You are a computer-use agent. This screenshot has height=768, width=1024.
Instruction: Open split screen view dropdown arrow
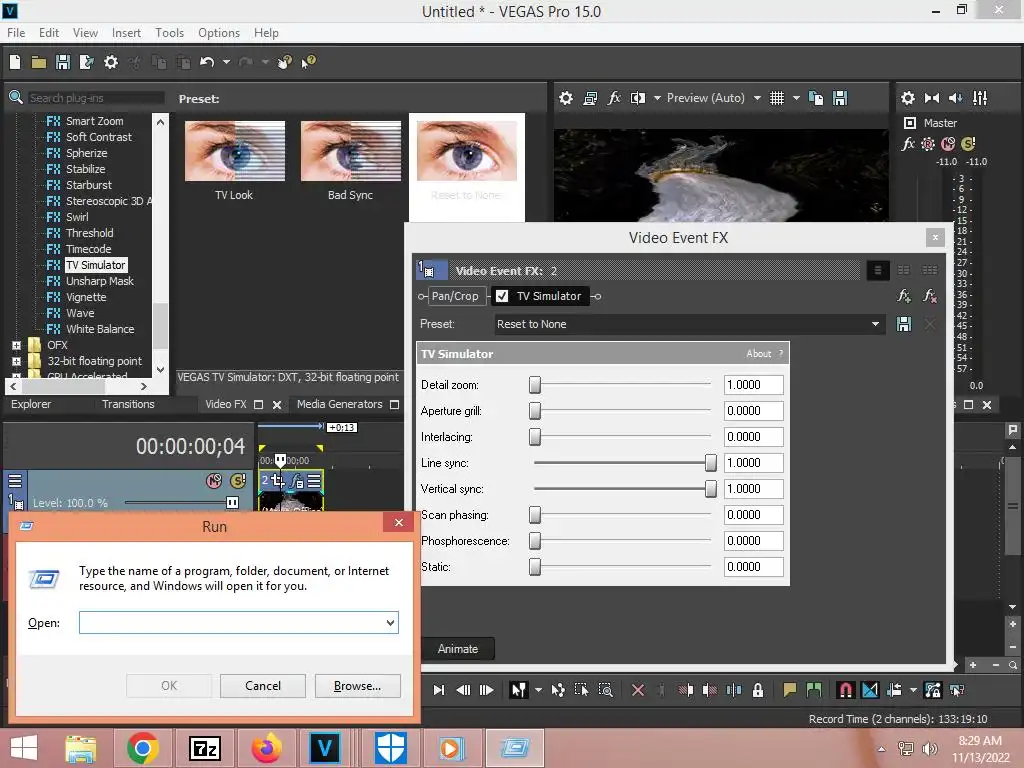[657, 98]
